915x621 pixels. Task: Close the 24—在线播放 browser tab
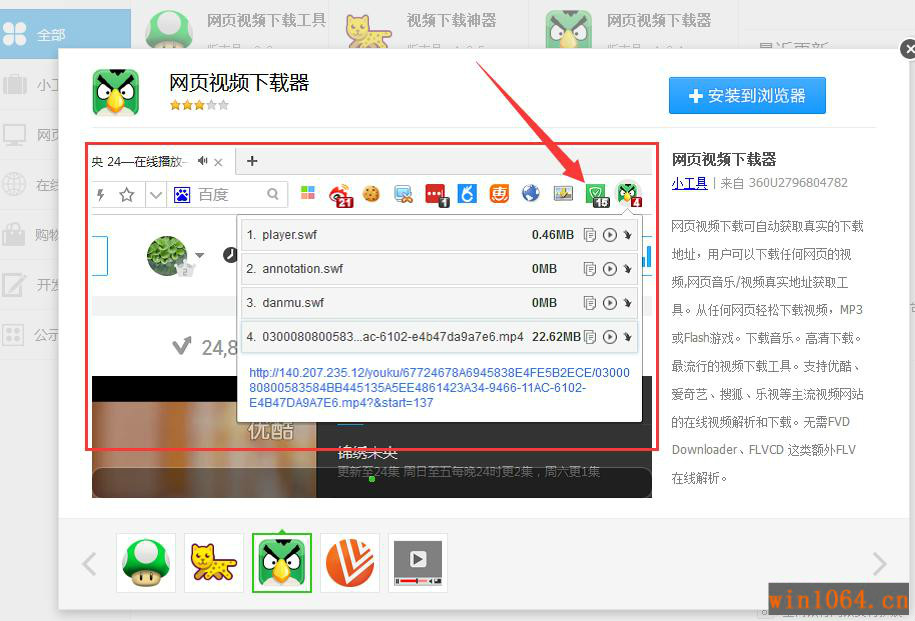pos(218,162)
